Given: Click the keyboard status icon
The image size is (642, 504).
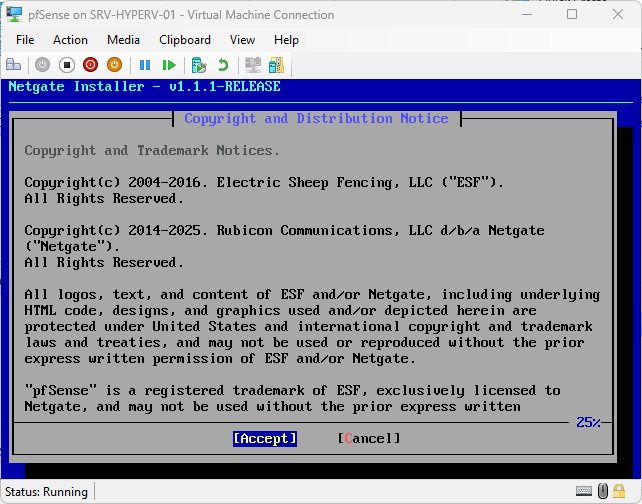Looking at the screenshot, I should coord(583,491).
